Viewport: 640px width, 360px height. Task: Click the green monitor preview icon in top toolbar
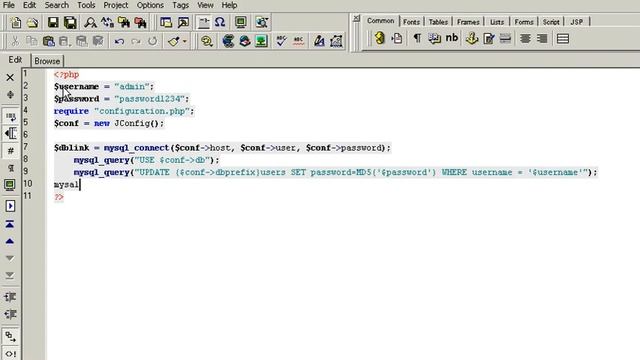[241, 22]
